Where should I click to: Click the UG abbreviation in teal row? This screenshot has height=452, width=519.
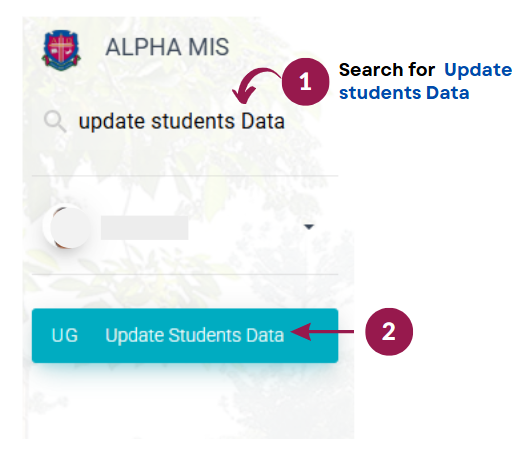tap(65, 335)
